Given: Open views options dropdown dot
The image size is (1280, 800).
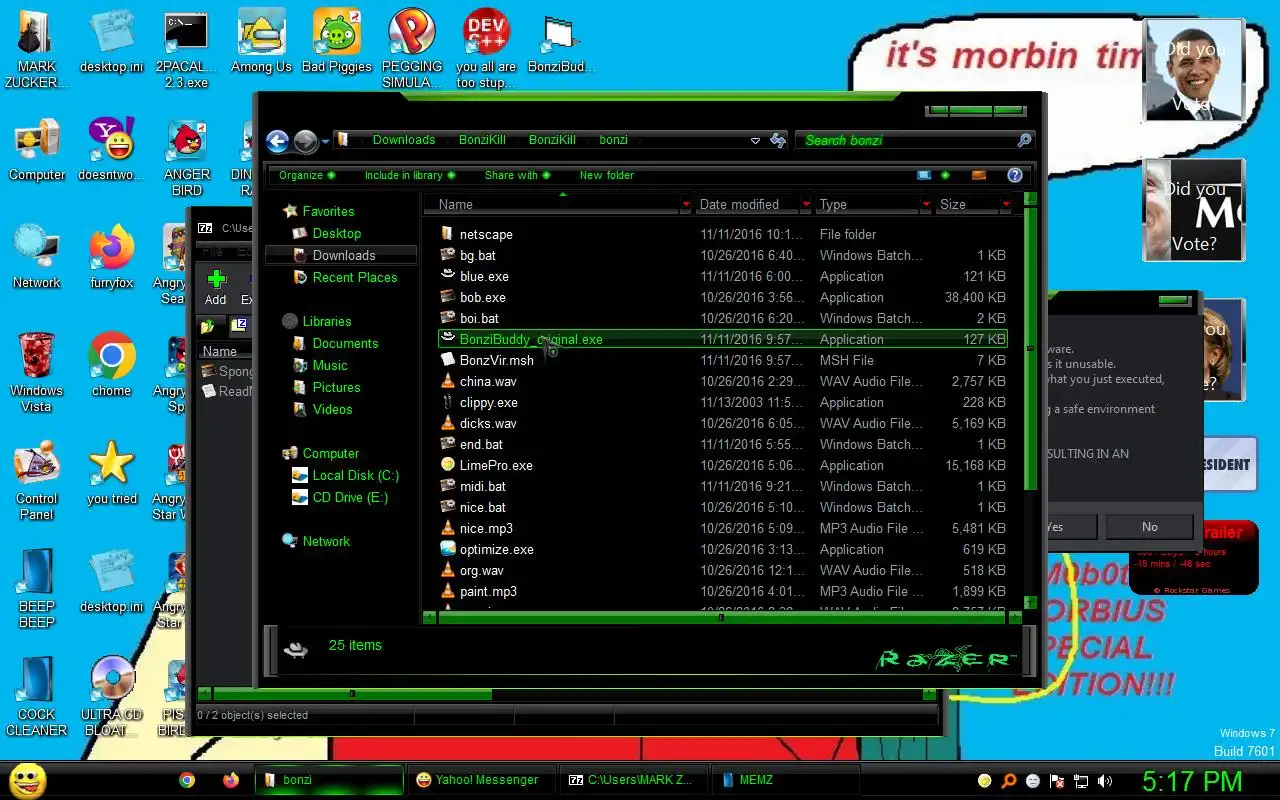Looking at the screenshot, I should 945,175.
